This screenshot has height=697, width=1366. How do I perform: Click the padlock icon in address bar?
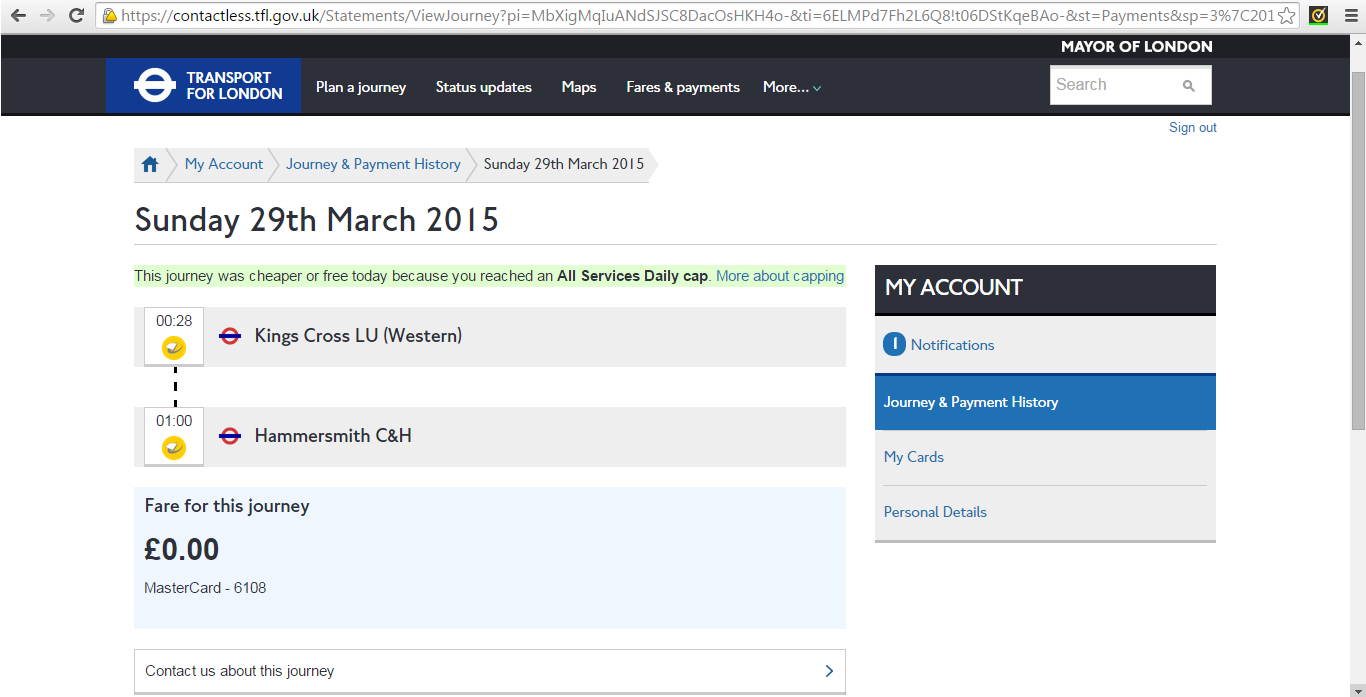(x=110, y=16)
